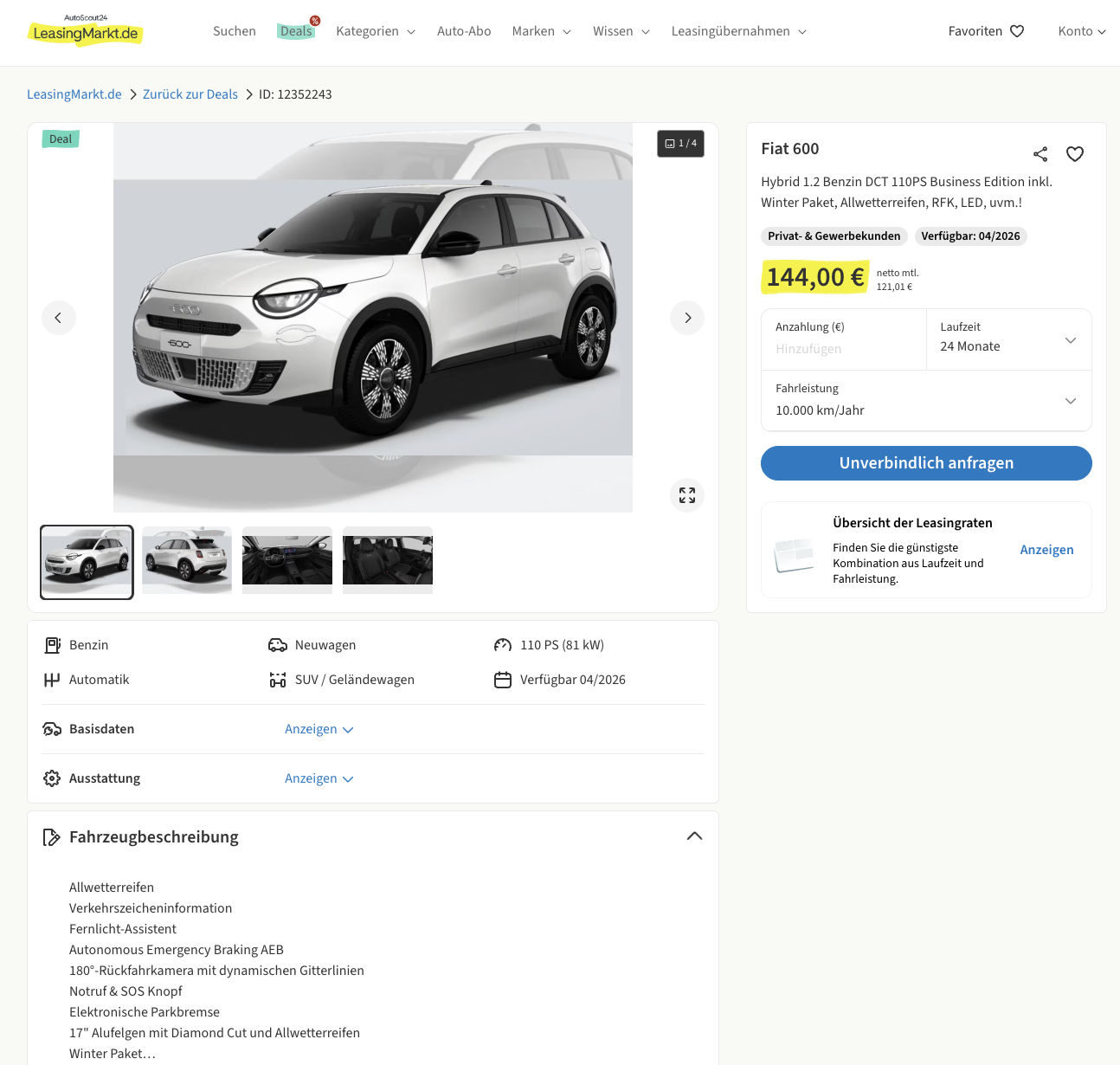
Task: Select the rear-view car thumbnail
Action: pos(187,560)
